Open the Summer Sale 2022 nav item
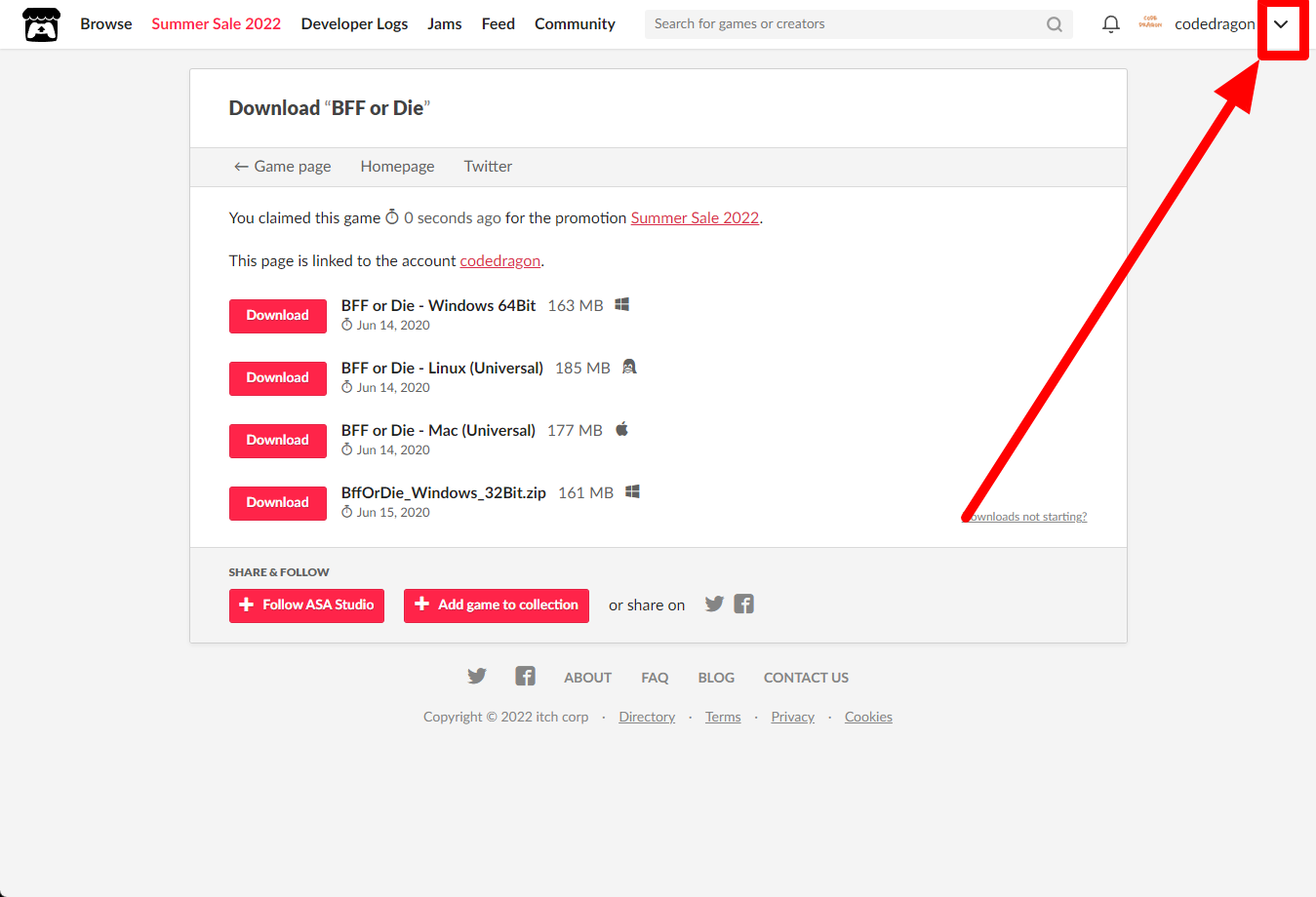 [216, 23]
